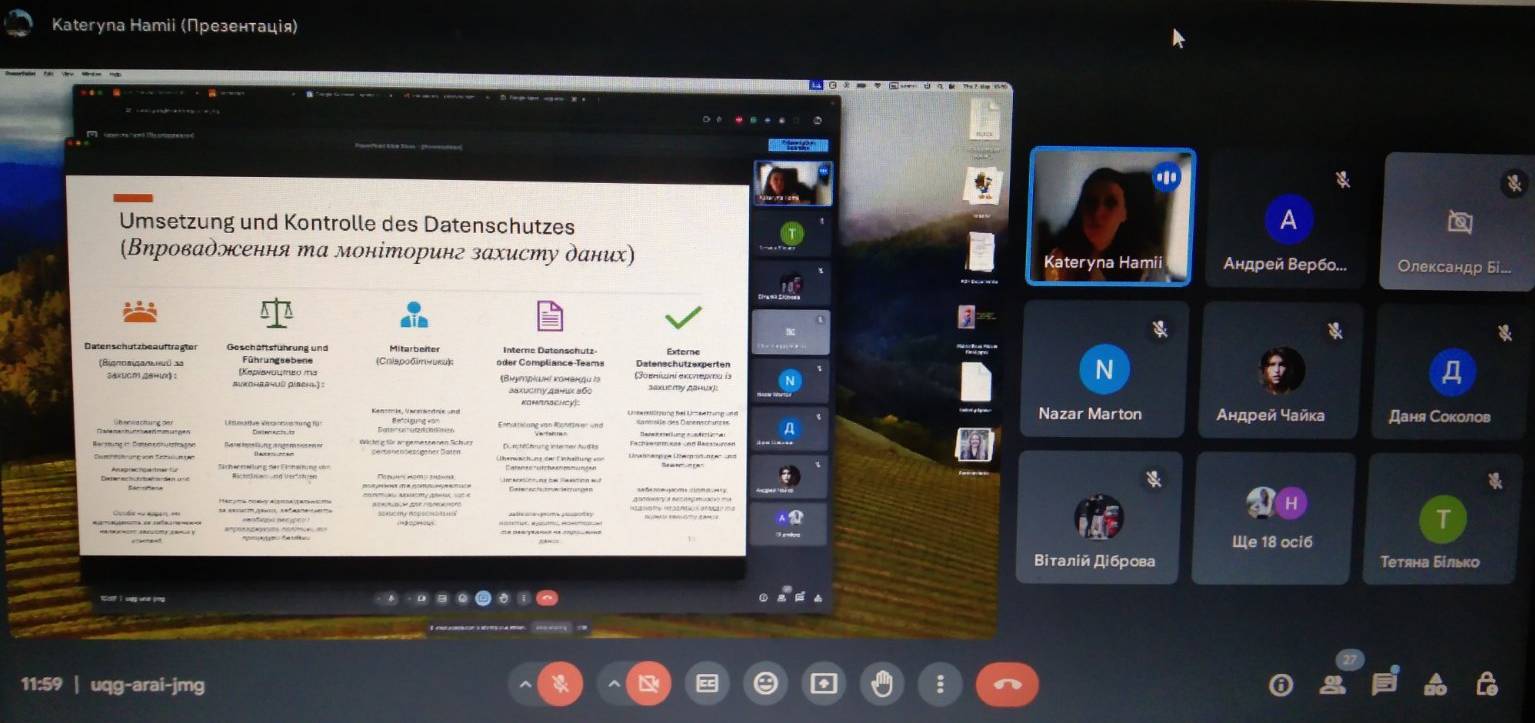Click muted mic icon on Nazar Marton tile
Viewport: 1535px width, 723px height.
1160,328
